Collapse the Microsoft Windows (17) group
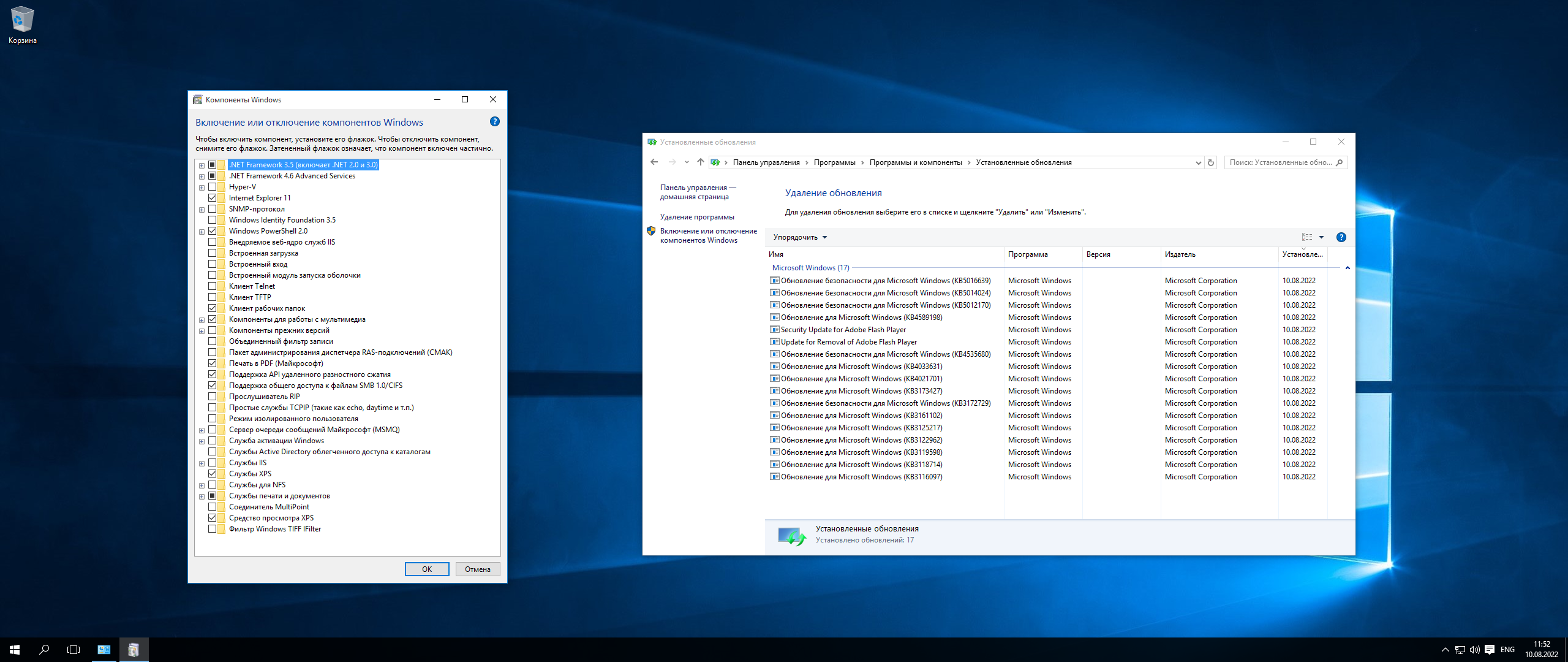Image resolution: width=1568 pixels, height=662 pixels. coord(1347,268)
